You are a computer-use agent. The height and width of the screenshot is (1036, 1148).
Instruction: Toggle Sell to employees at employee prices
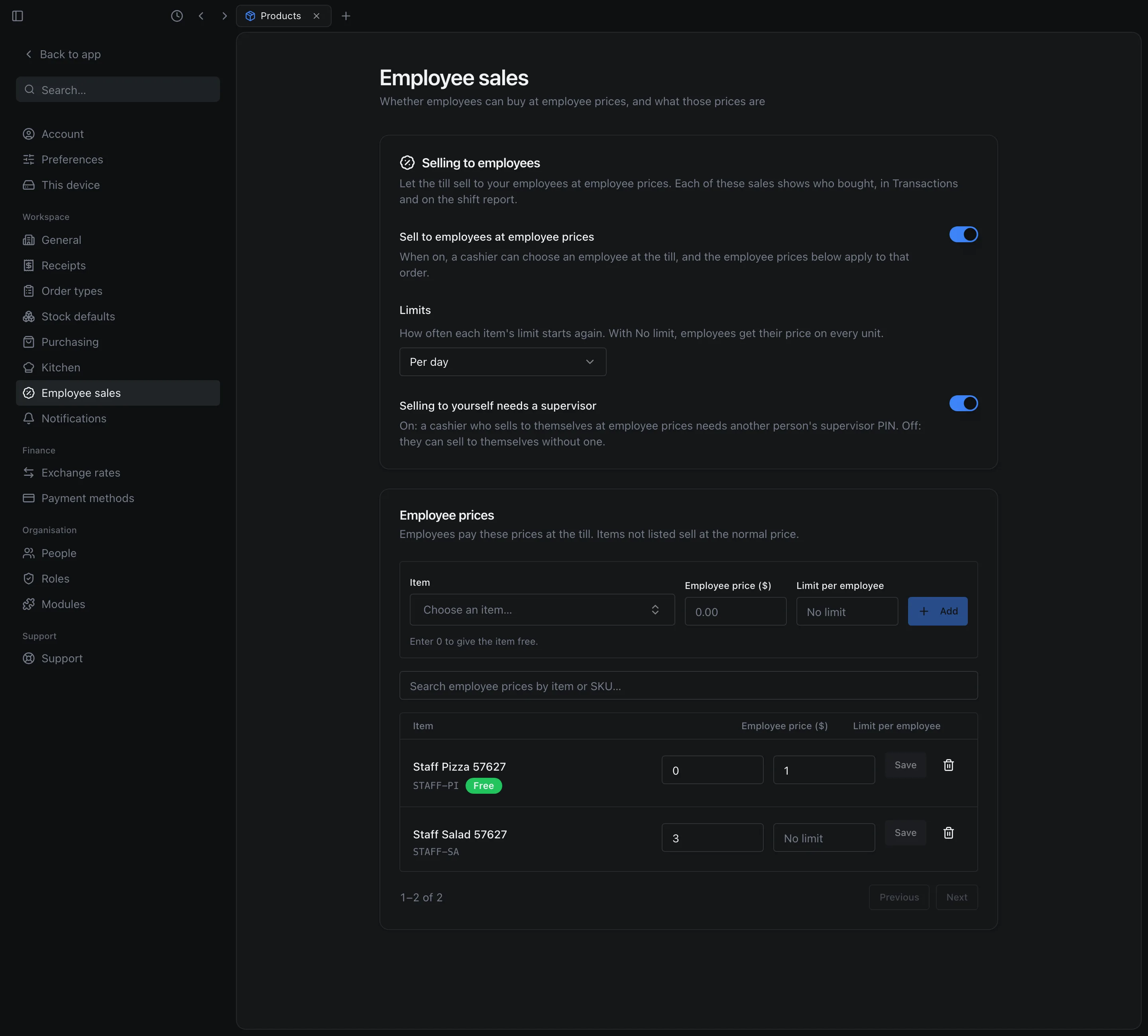point(963,235)
